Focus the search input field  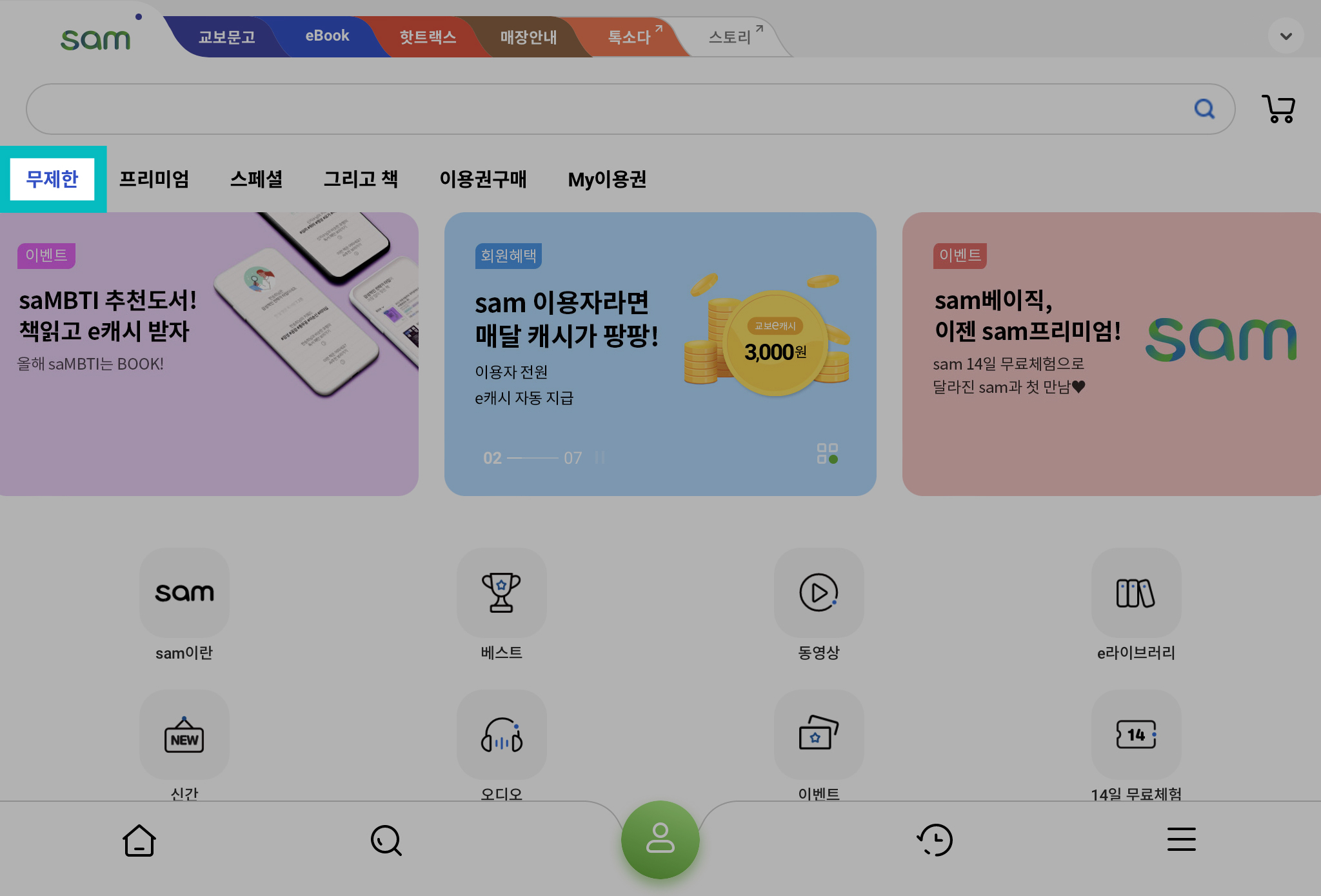pos(606,108)
